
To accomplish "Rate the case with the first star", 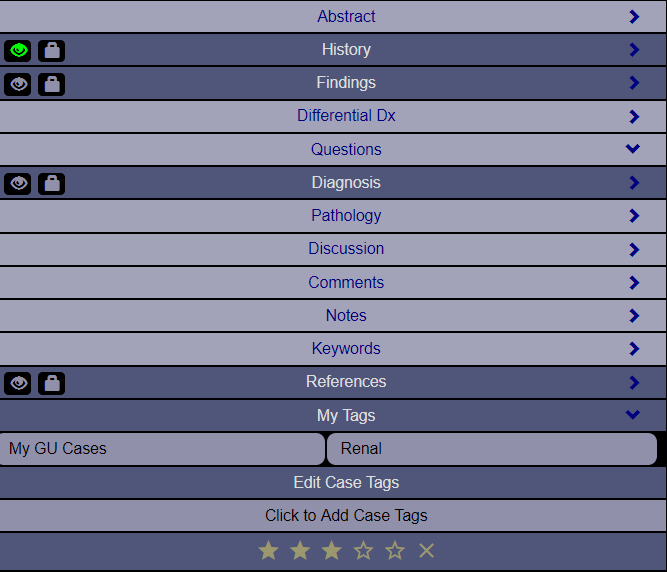I will click(x=268, y=551).
